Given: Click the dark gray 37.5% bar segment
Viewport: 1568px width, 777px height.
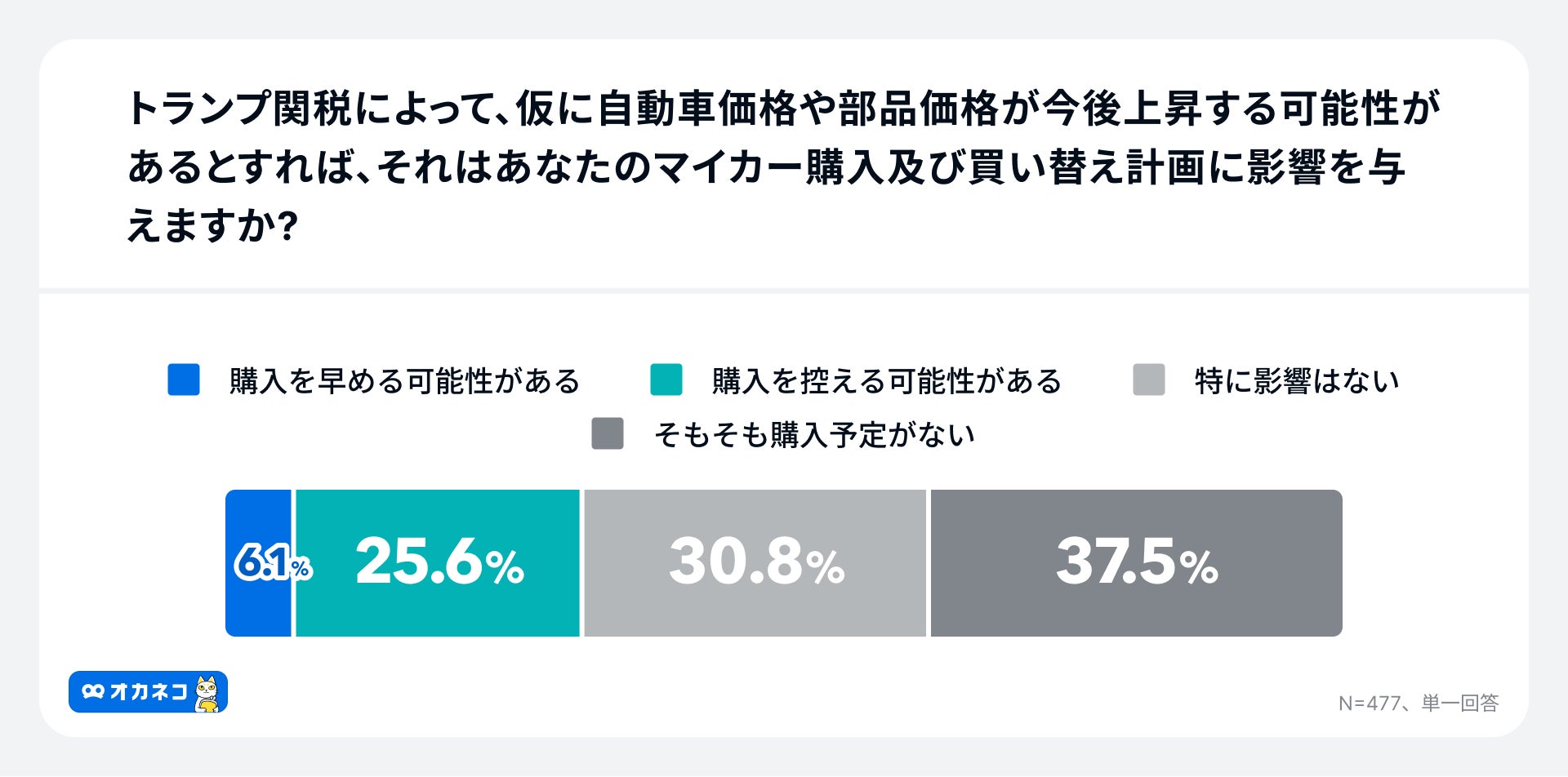Looking at the screenshot, I should [x=1136, y=563].
